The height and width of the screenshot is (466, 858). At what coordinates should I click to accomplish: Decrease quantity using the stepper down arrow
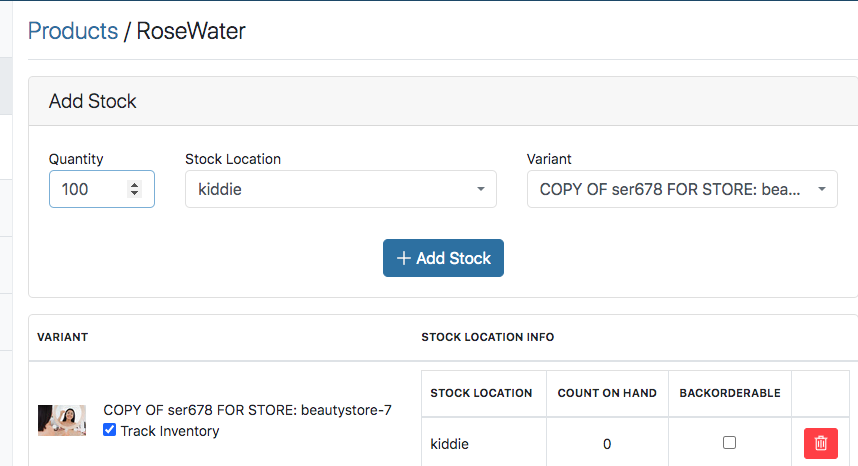pos(135,194)
